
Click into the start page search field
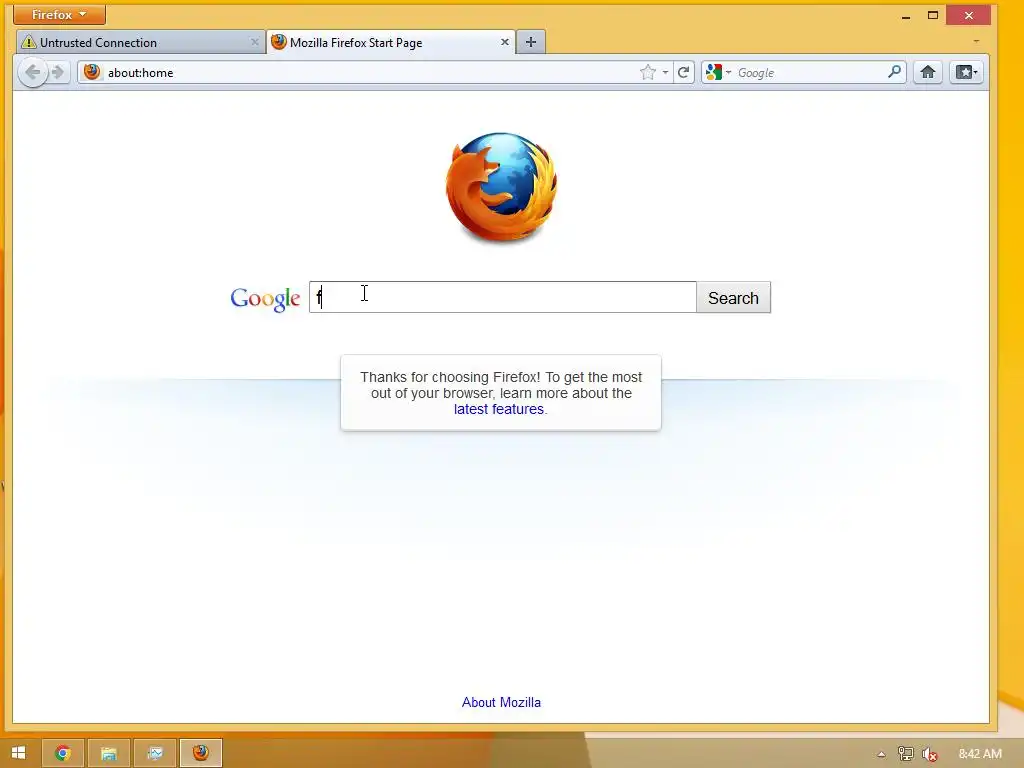503,297
